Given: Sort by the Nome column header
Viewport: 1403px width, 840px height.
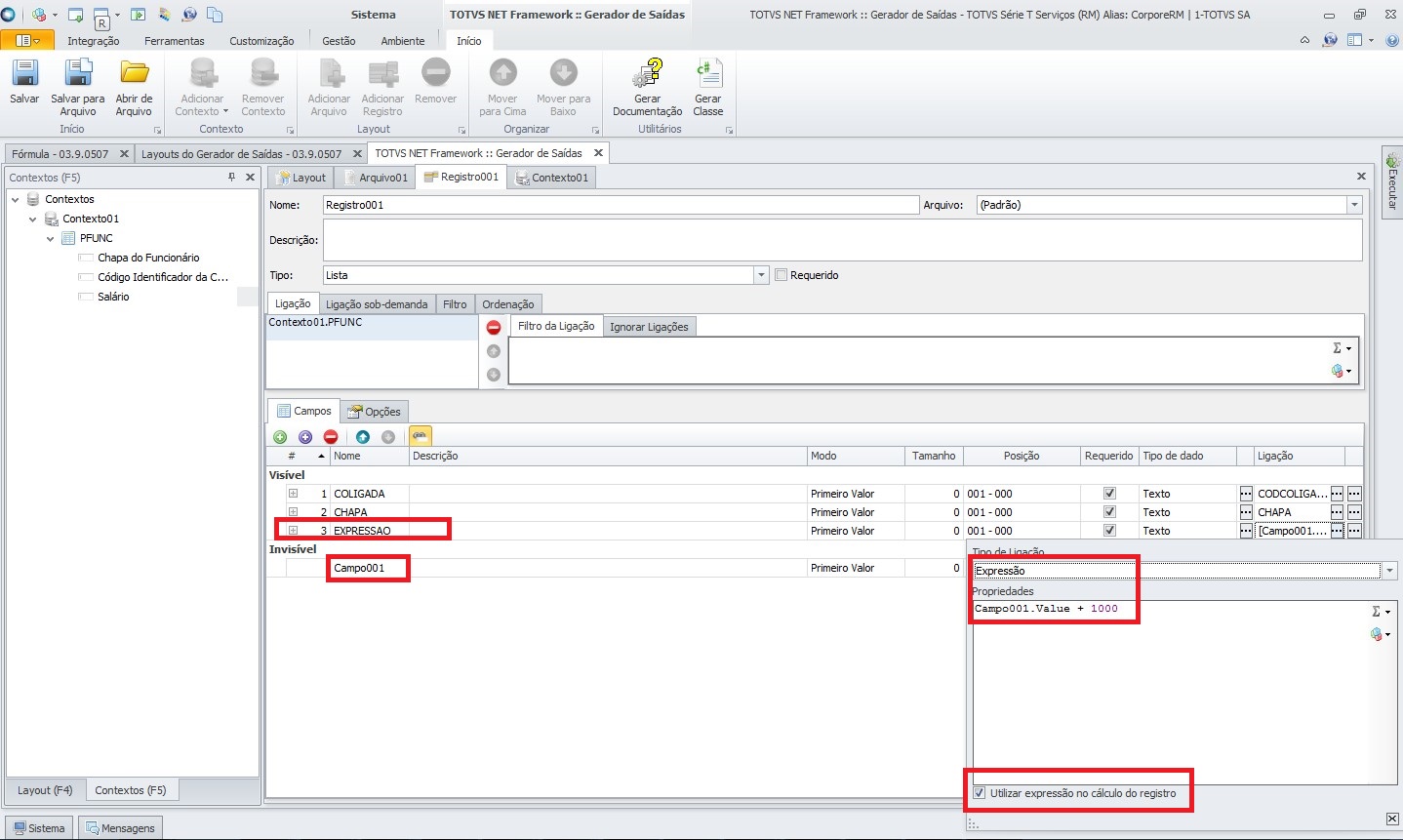Looking at the screenshot, I should pos(370,456).
